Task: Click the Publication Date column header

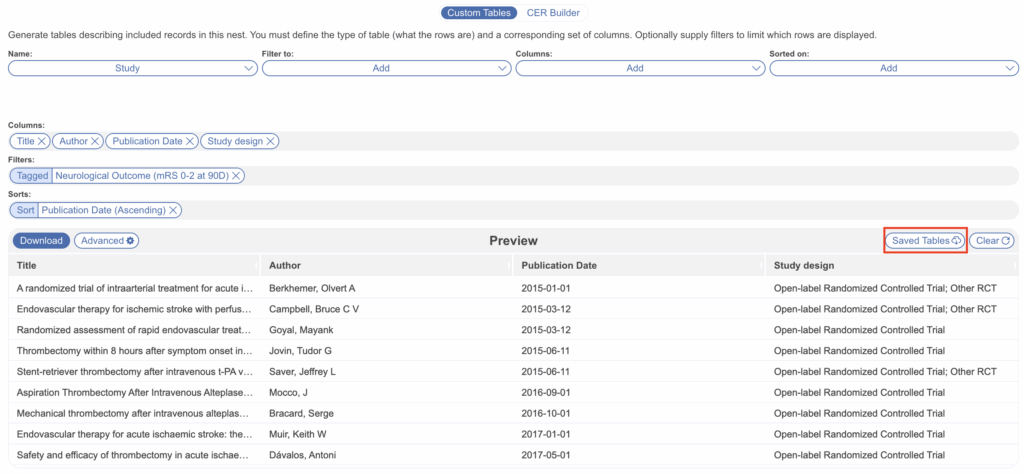Action: pyautogui.click(x=559, y=265)
